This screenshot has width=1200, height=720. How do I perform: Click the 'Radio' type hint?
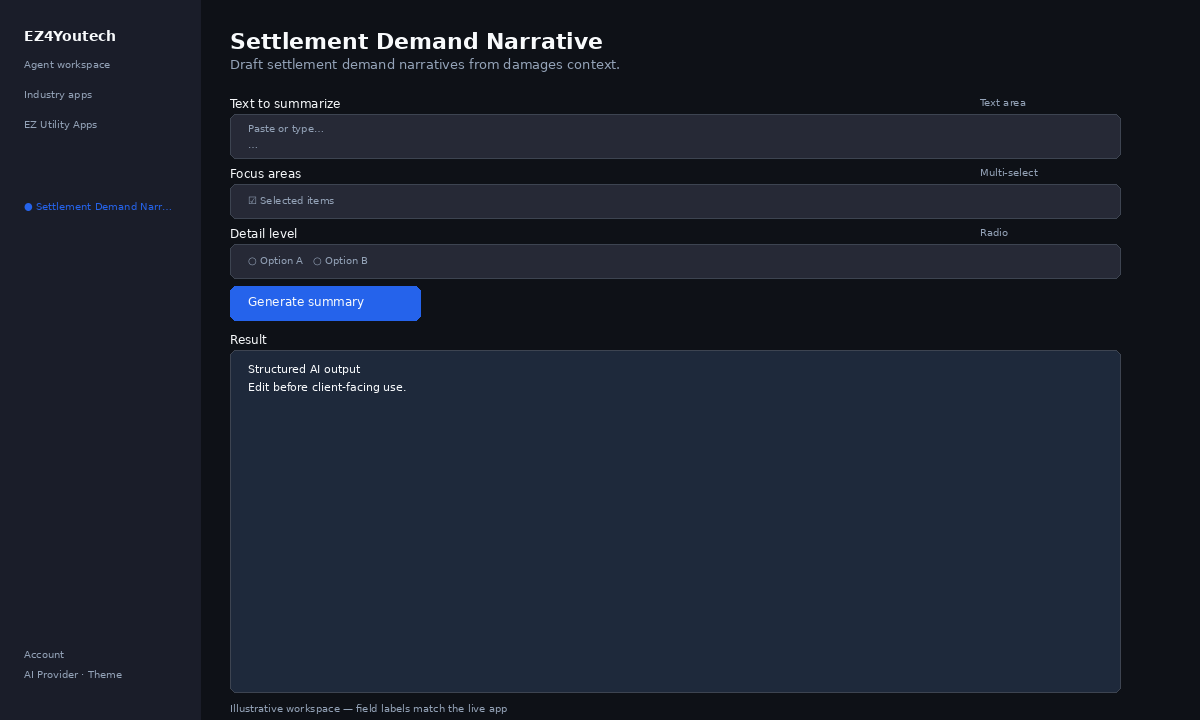tap(994, 233)
